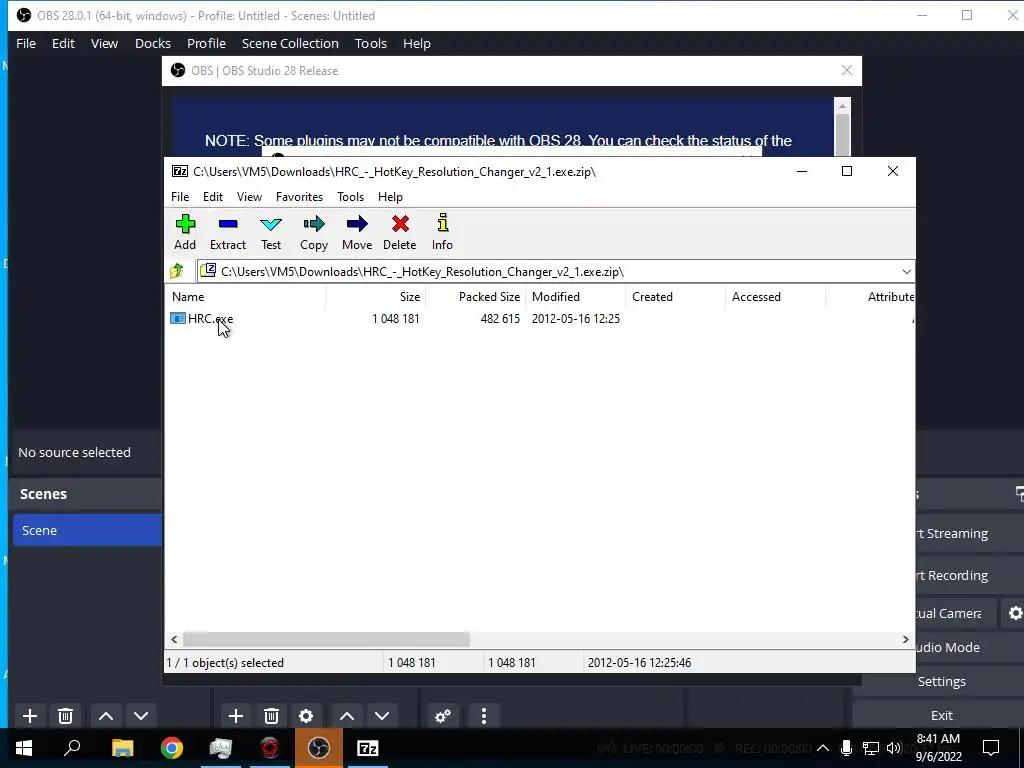Move scene up with the arrow icon
Viewport: 1024px width, 768px height.
pyautogui.click(x=106, y=716)
